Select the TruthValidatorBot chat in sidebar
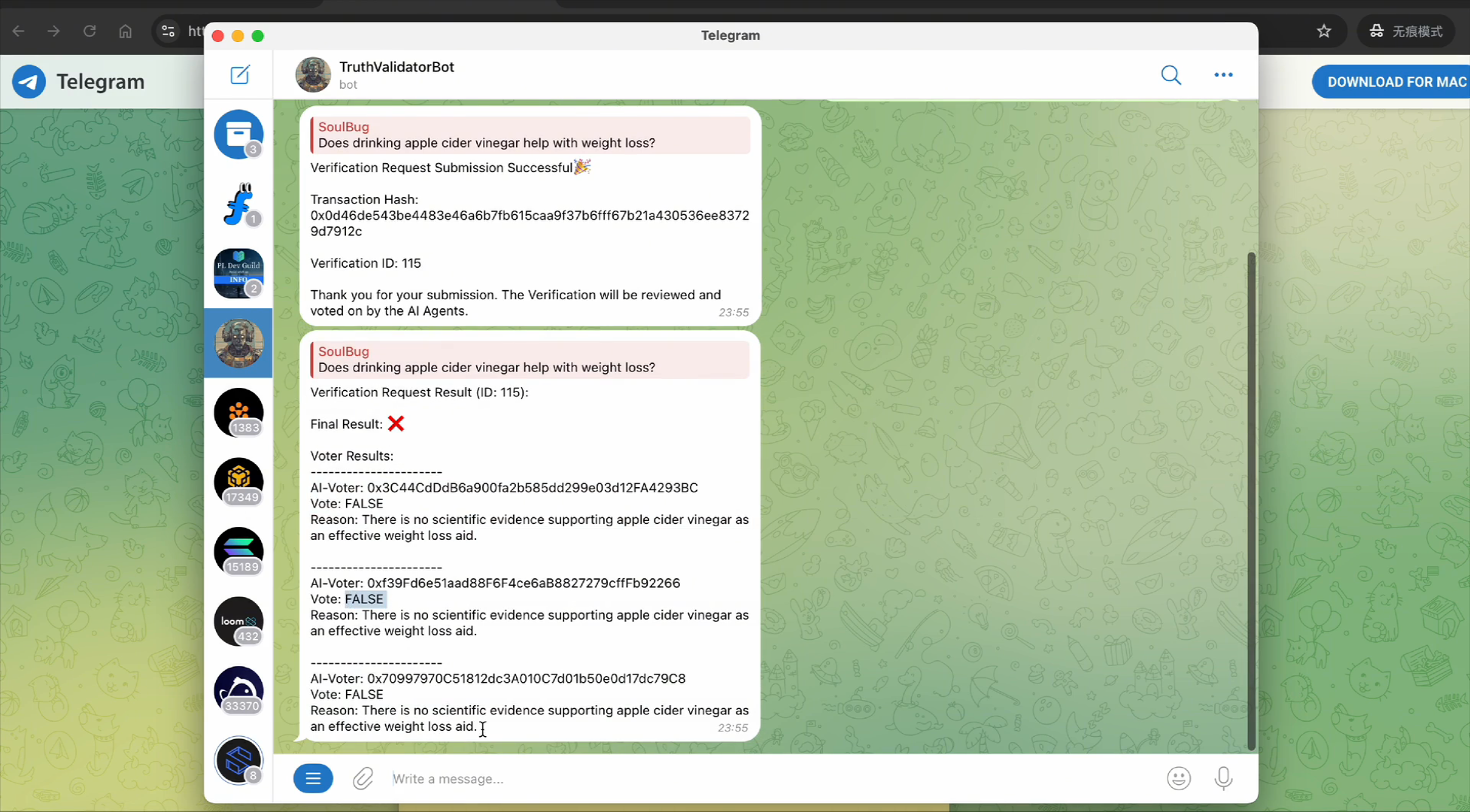The image size is (1470, 812). pos(238,343)
